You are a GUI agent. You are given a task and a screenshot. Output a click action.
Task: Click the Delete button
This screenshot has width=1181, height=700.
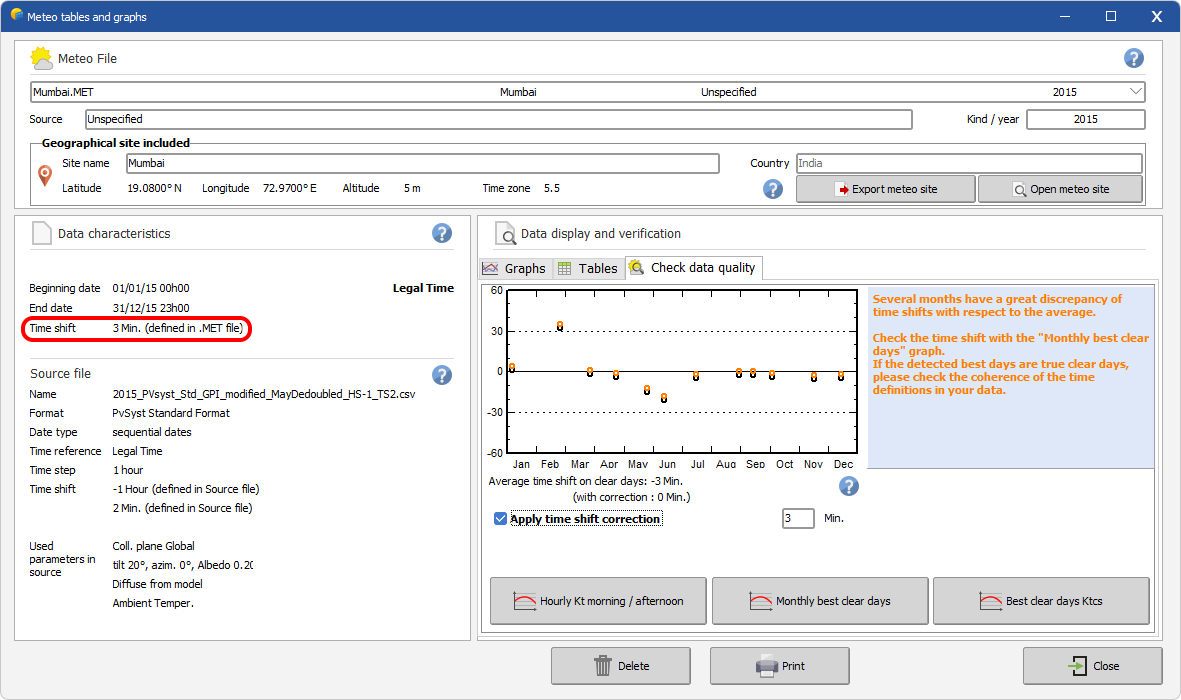[621, 666]
